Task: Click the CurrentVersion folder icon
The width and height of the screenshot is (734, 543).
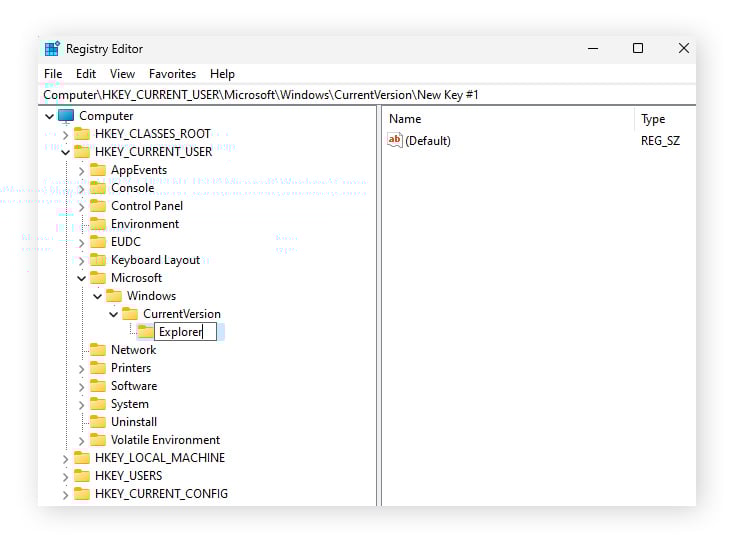Action: pyautogui.click(x=130, y=314)
